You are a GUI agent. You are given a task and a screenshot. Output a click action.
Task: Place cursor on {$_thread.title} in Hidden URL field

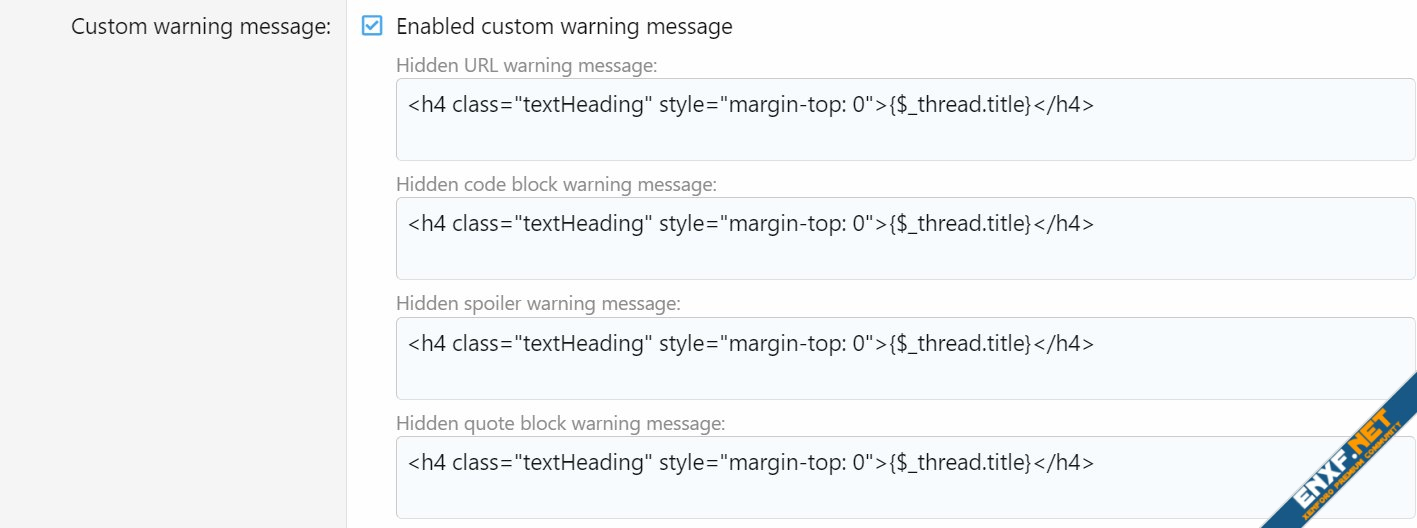[960, 105]
